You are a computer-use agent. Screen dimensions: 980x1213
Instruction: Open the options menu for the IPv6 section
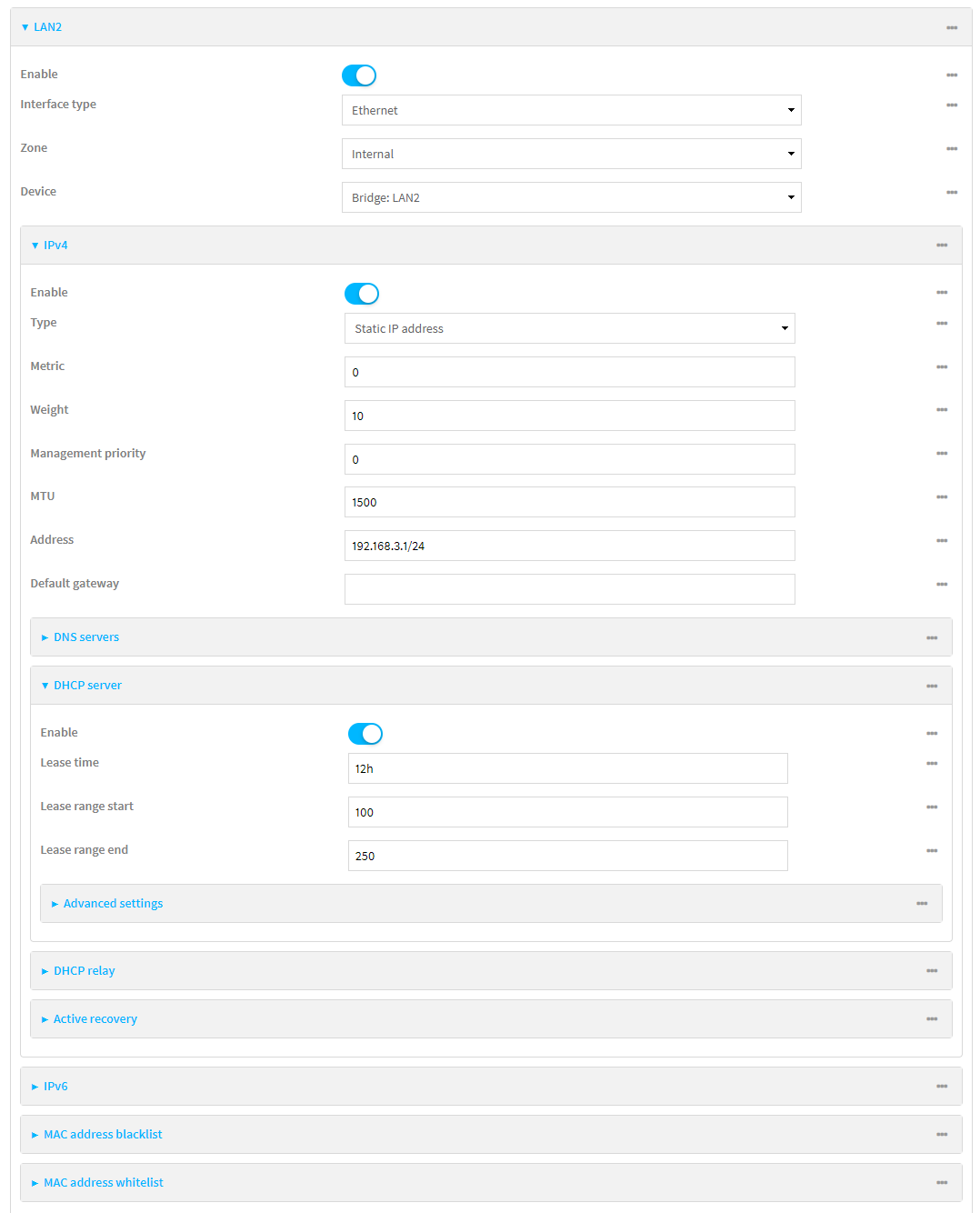coord(942,1086)
